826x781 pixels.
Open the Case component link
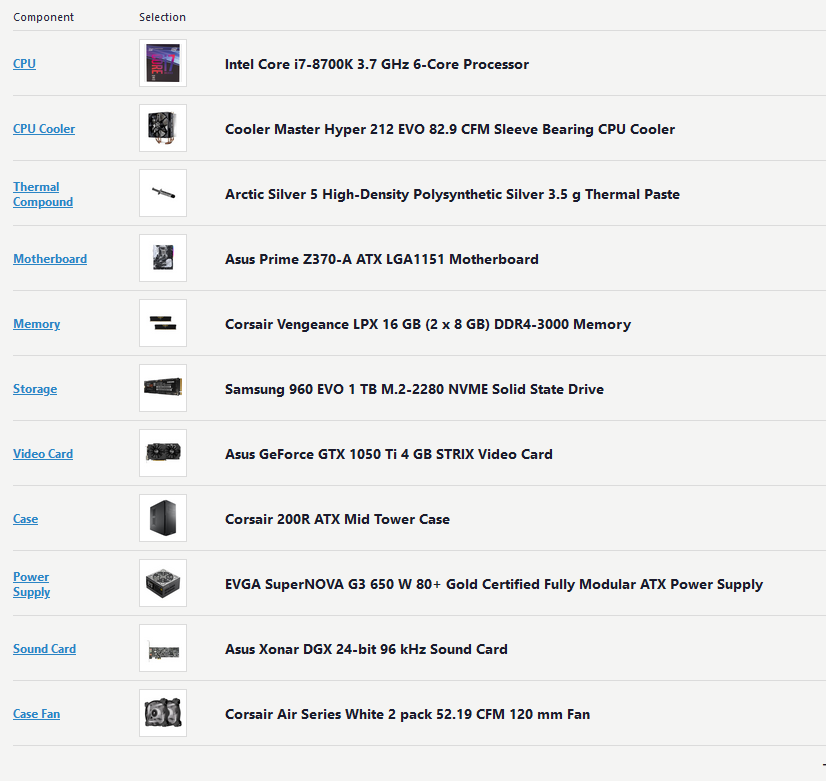click(25, 519)
